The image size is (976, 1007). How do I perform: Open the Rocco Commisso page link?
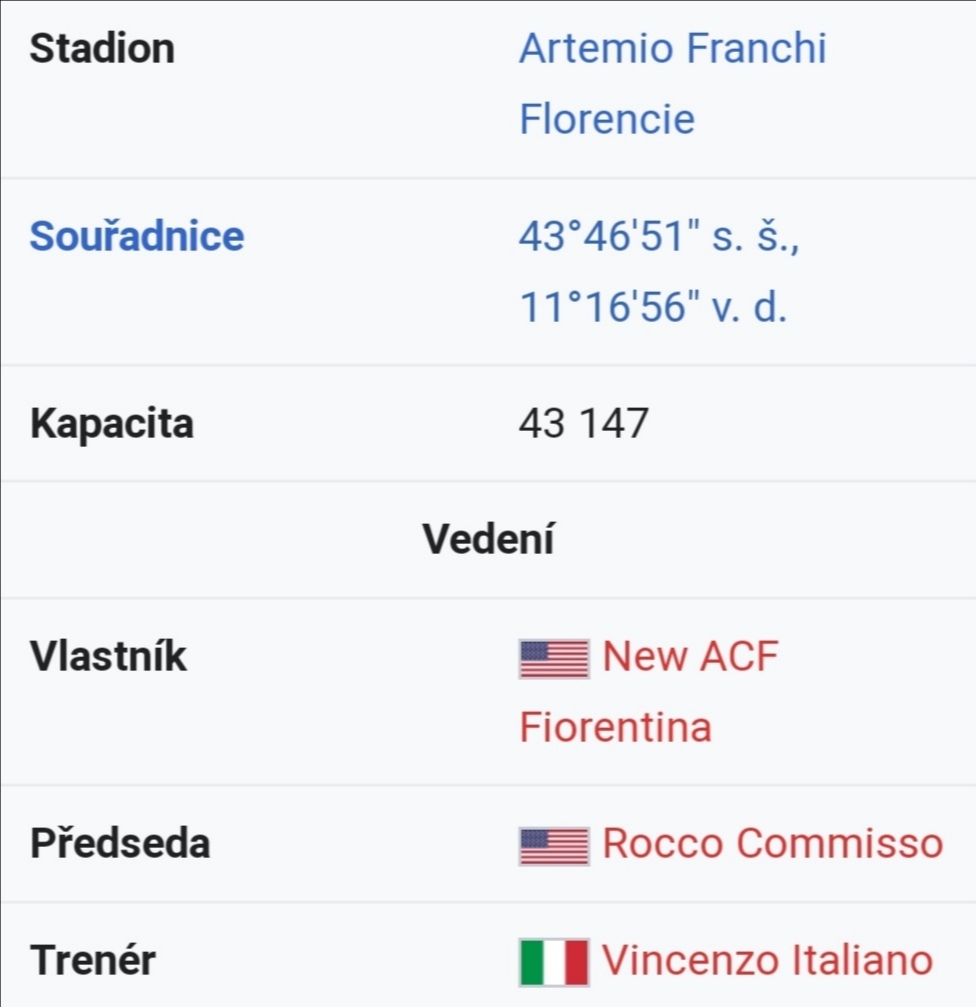pyautogui.click(x=772, y=843)
